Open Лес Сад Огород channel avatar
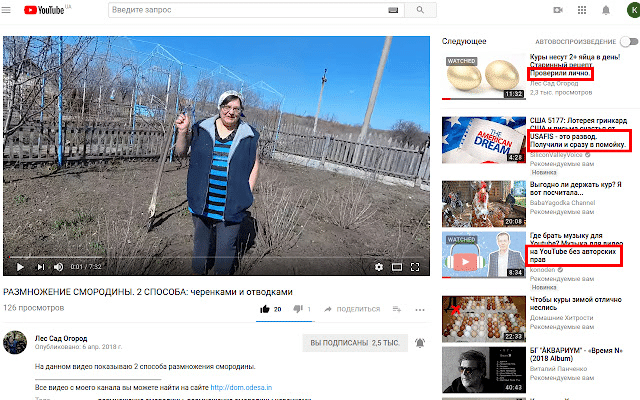The image size is (640, 400). click(x=15, y=342)
